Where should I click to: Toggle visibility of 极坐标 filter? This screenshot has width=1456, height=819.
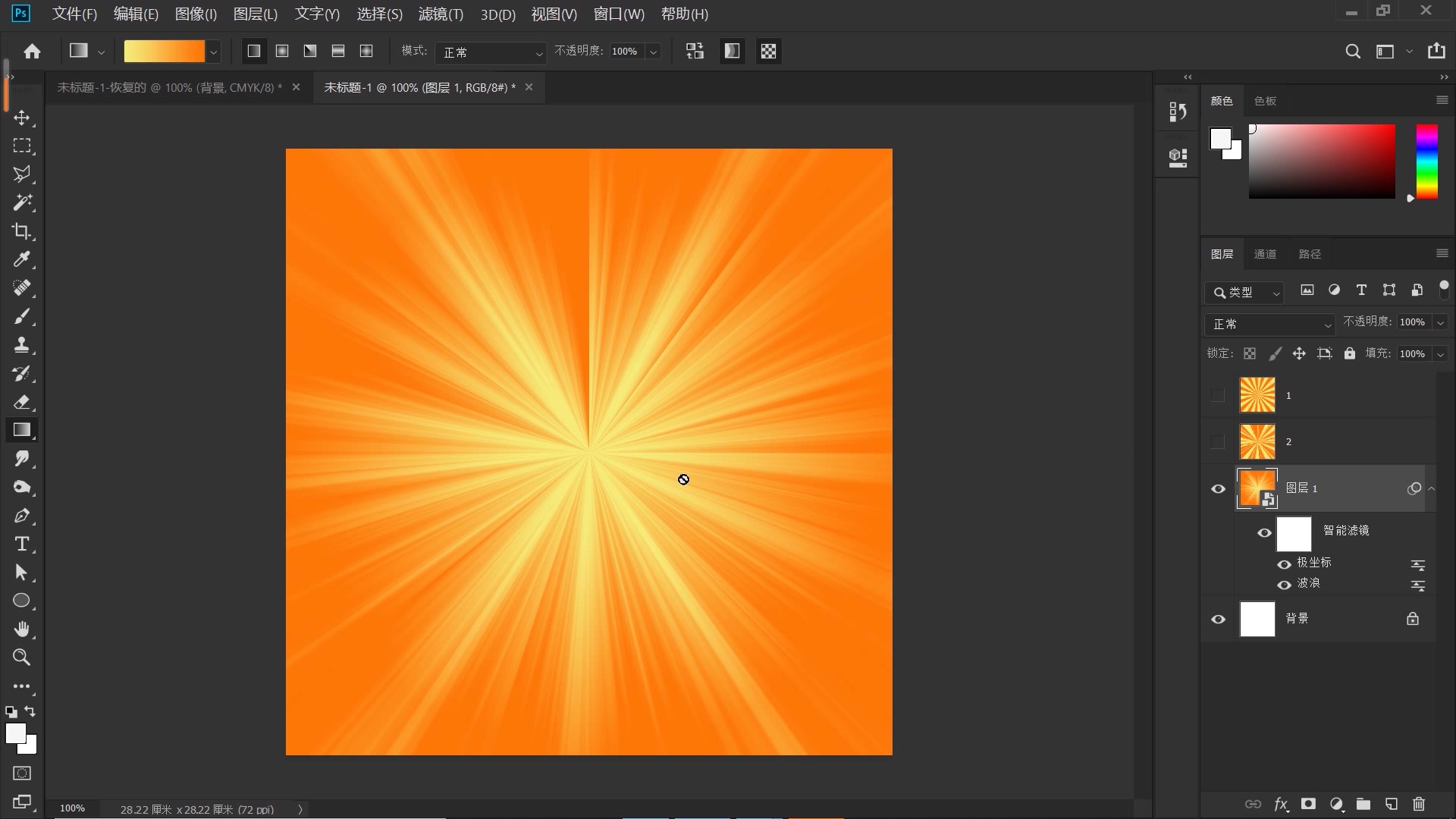(1284, 564)
